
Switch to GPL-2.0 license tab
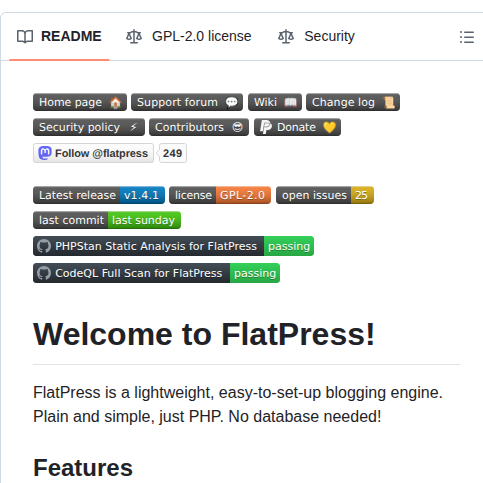189,36
